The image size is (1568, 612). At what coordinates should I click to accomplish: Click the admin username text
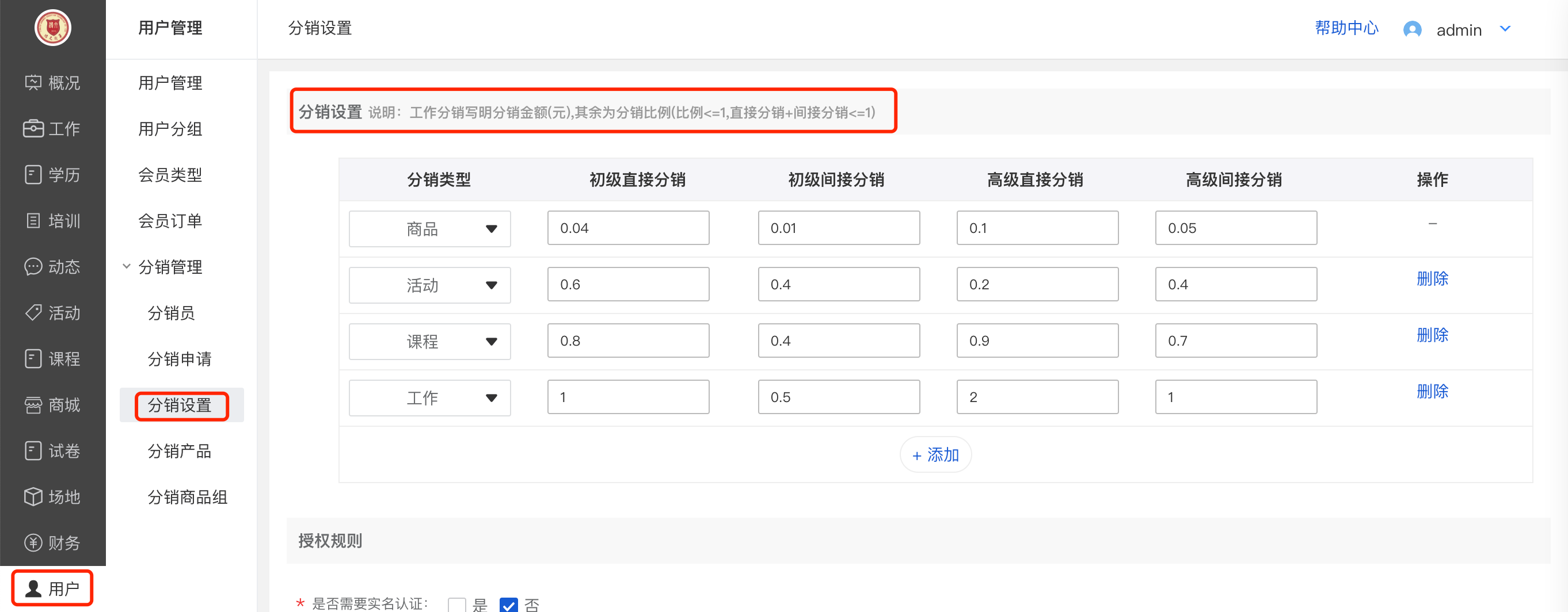tap(1459, 30)
